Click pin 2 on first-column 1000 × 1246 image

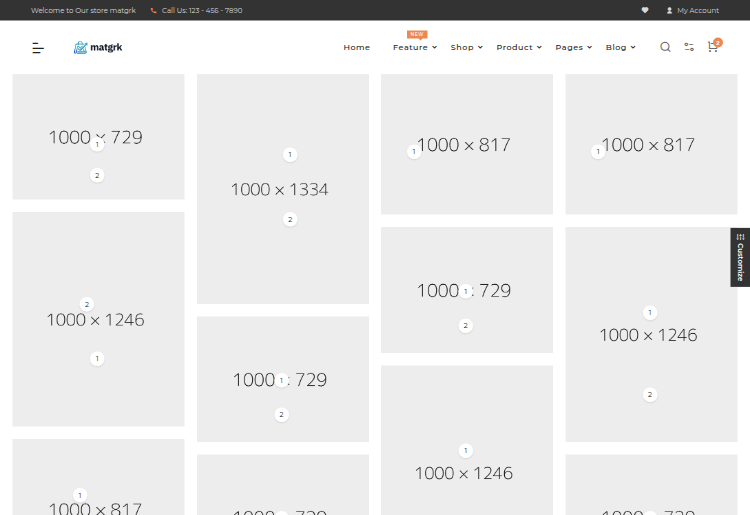(x=87, y=304)
